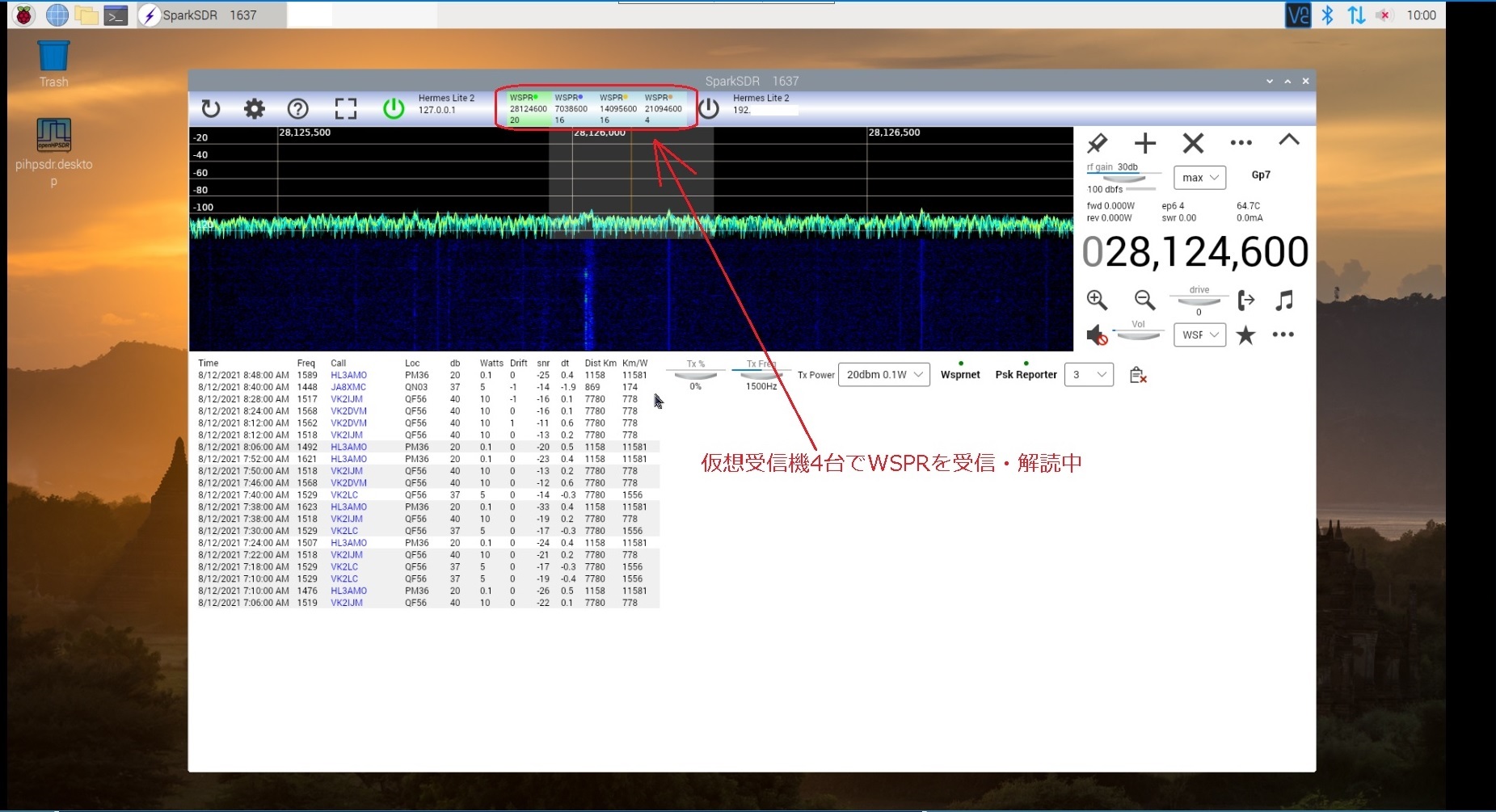Add a receiver with the plus icon
Image resolution: width=1496 pixels, height=812 pixels.
1144,144
